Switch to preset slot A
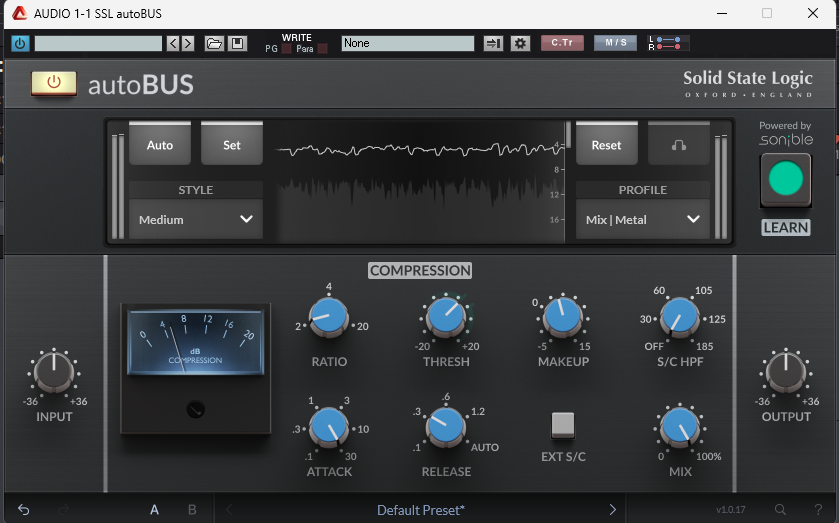 coord(155,510)
